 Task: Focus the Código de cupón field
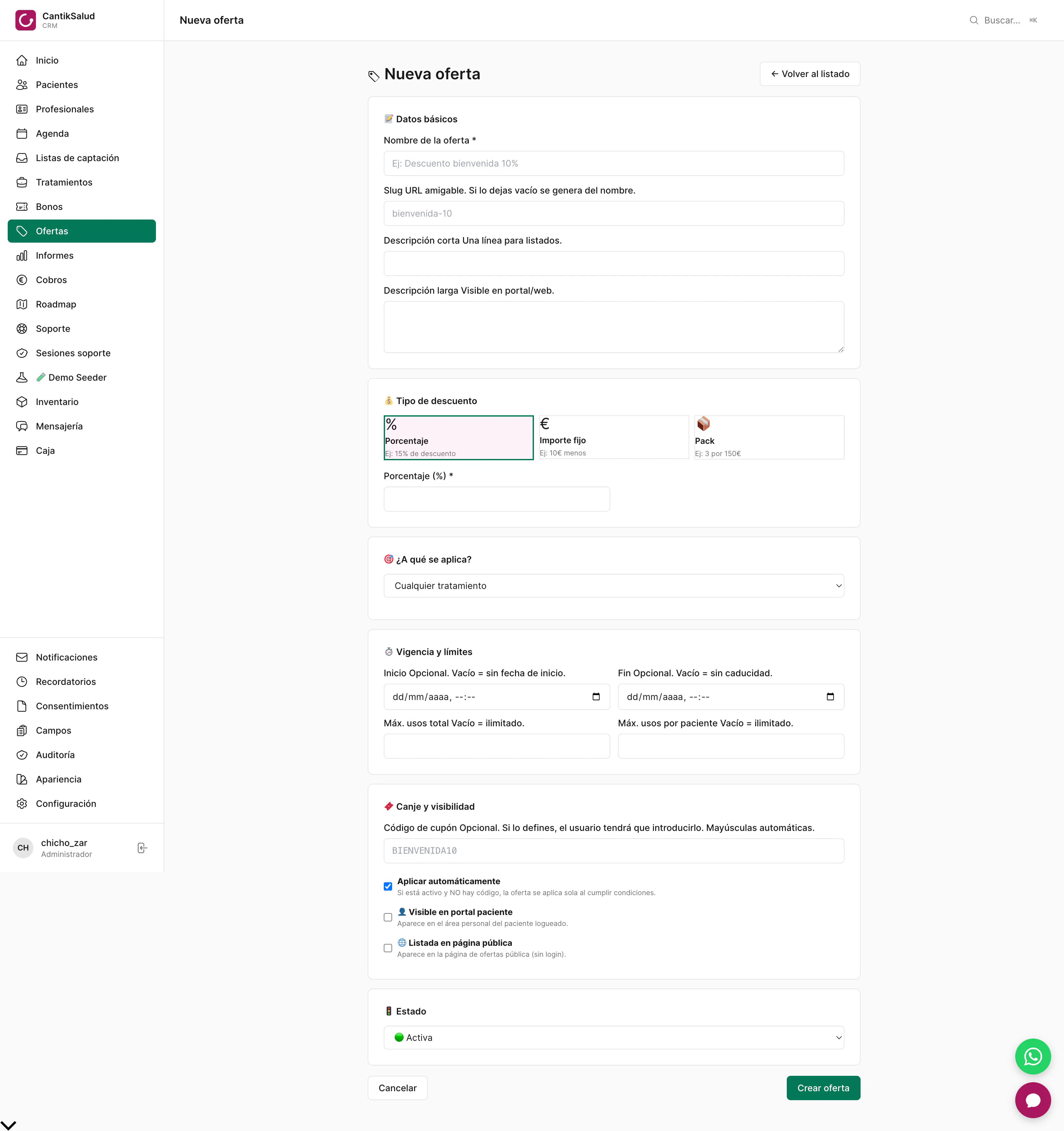point(614,851)
